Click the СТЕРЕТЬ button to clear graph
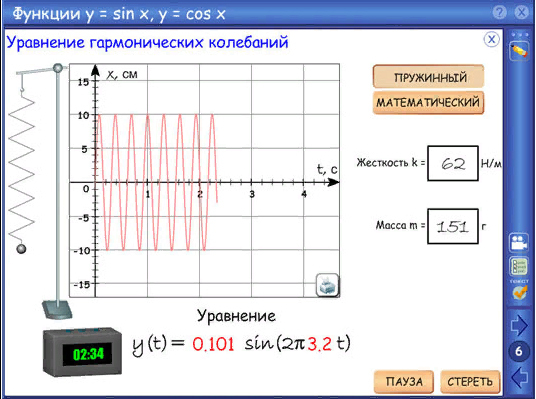 tap(470, 381)
